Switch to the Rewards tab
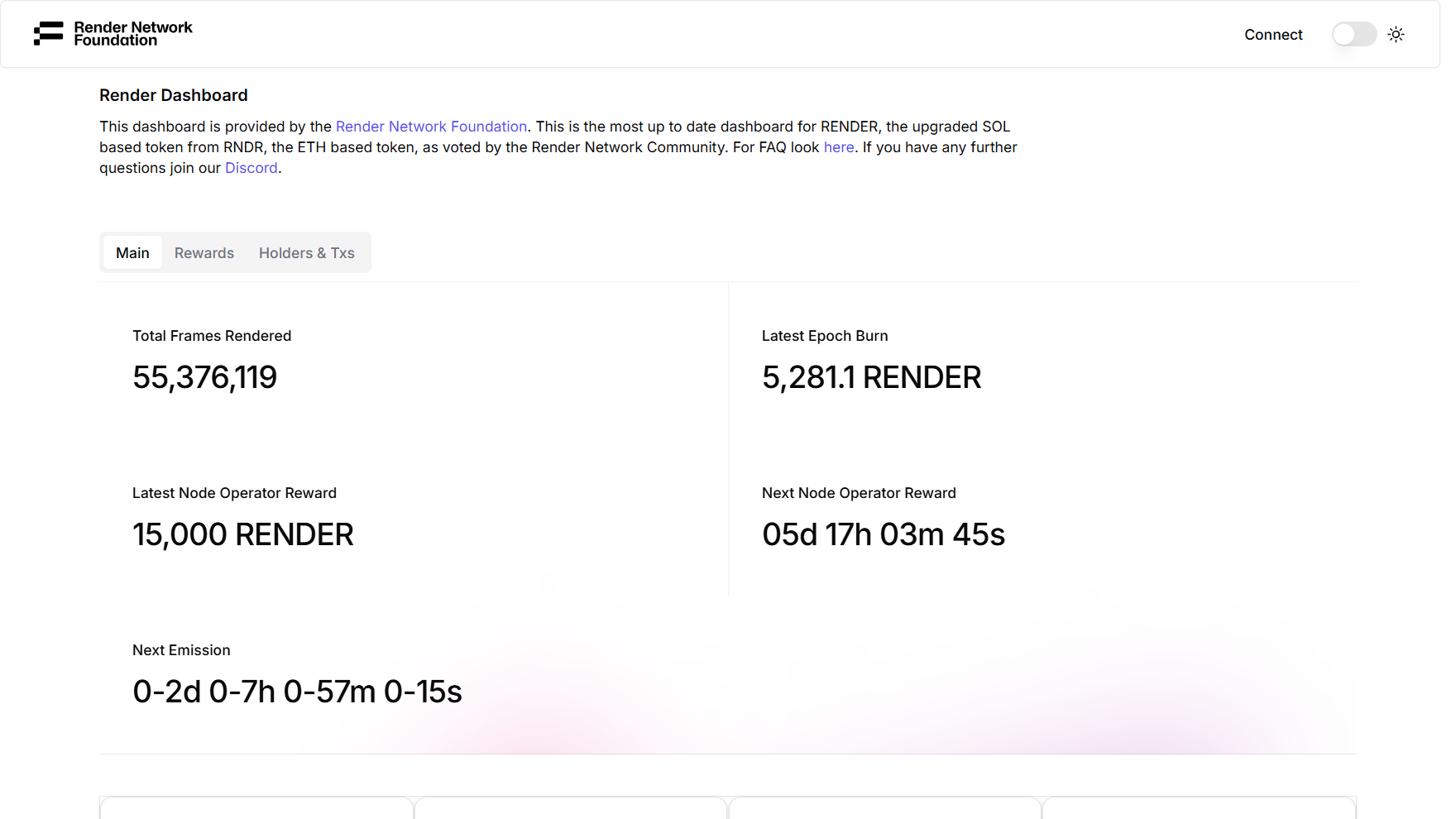The height and width of the screenshot is (819, 1456). 204,252
